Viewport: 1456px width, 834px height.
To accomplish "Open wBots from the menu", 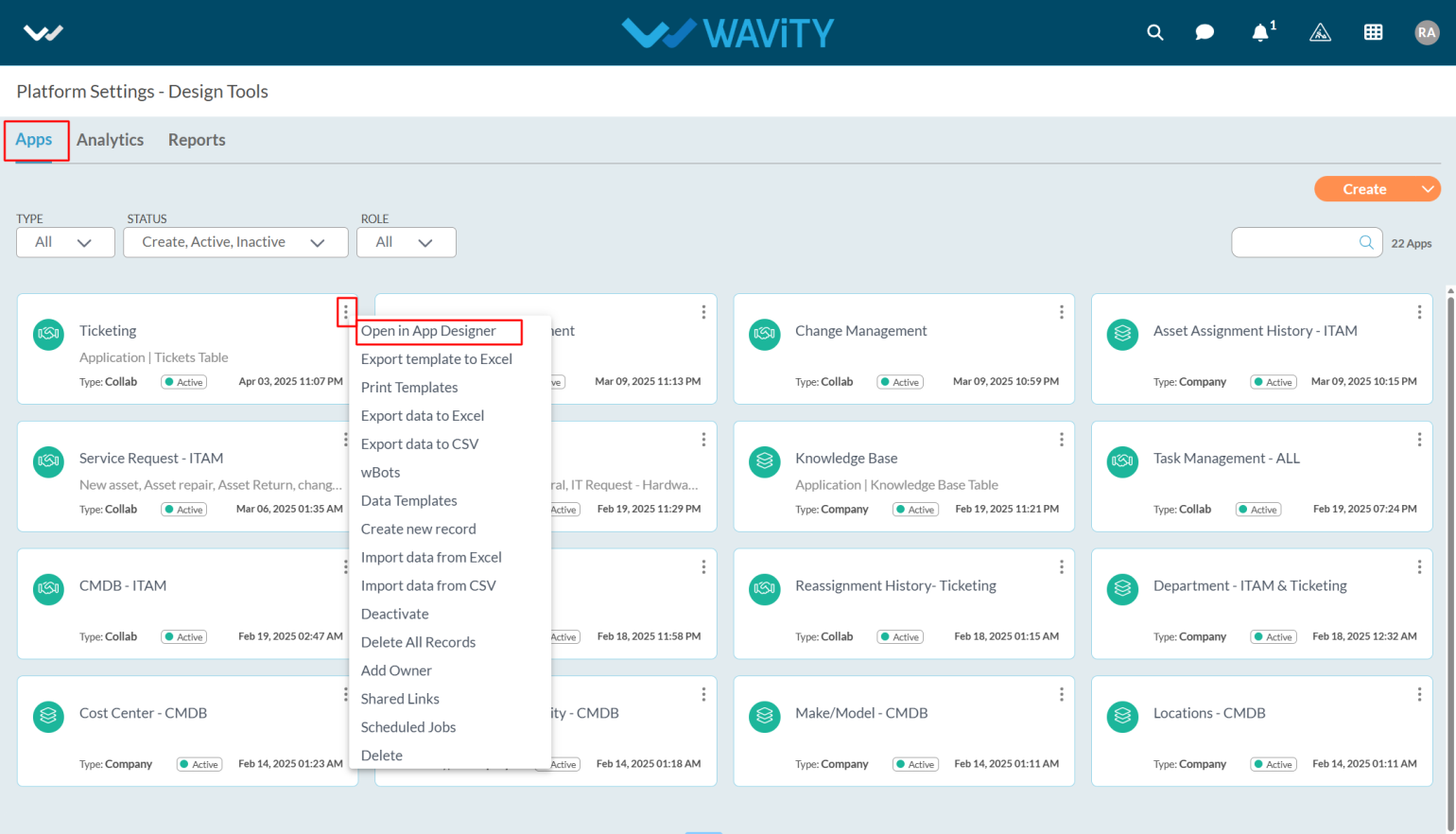I will click(x=380, y=473).
